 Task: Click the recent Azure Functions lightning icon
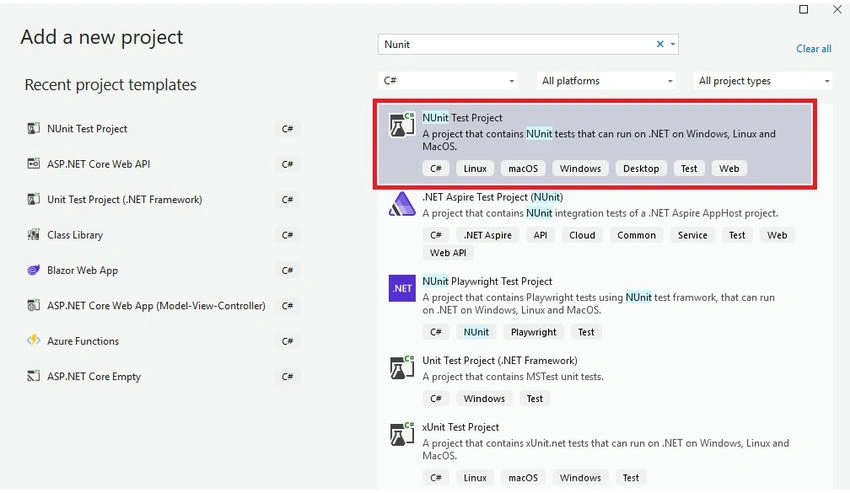(34, 340)
